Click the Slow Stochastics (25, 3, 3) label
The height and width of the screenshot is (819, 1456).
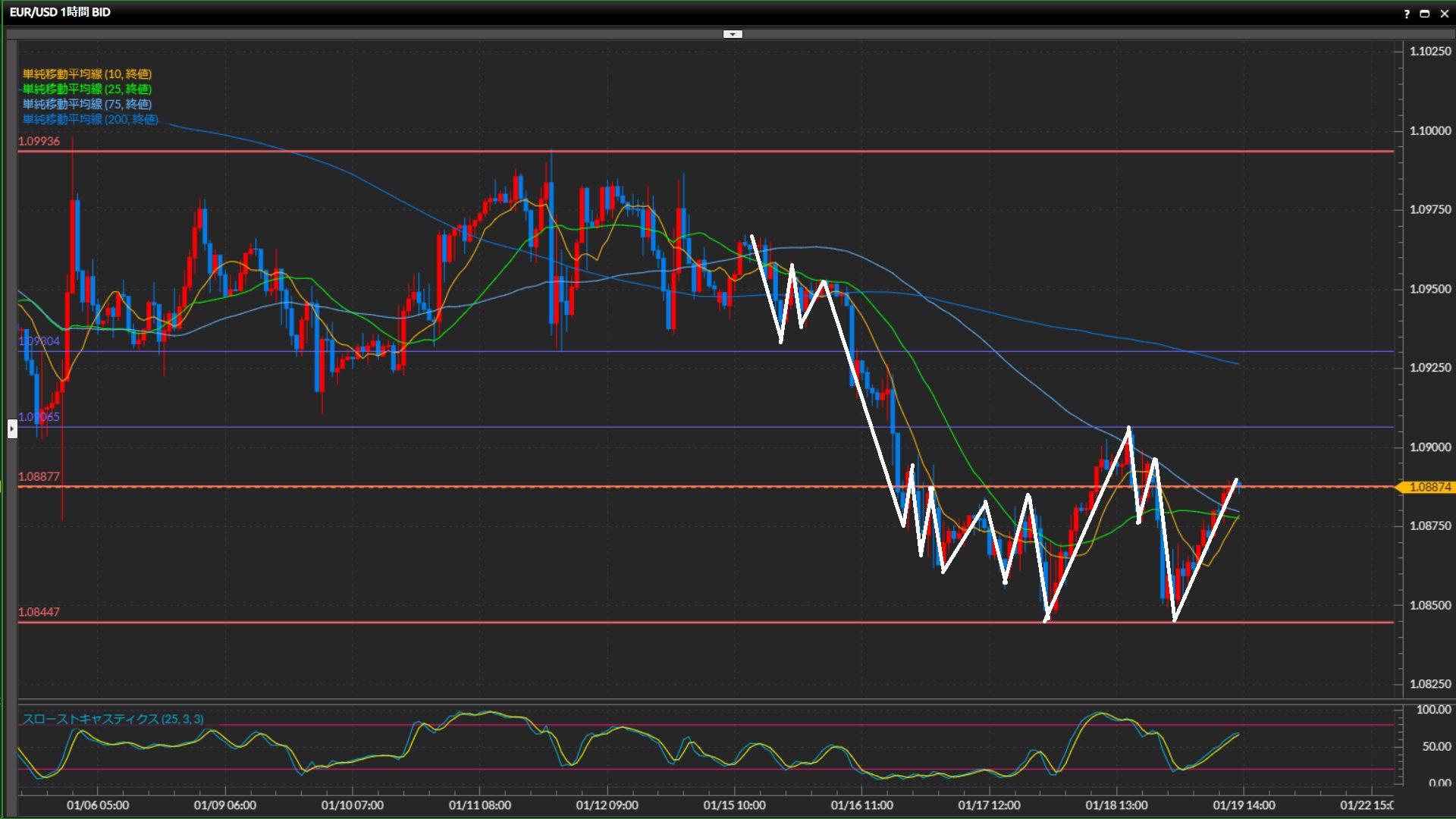pyautogui.click(x=113, y=719)
